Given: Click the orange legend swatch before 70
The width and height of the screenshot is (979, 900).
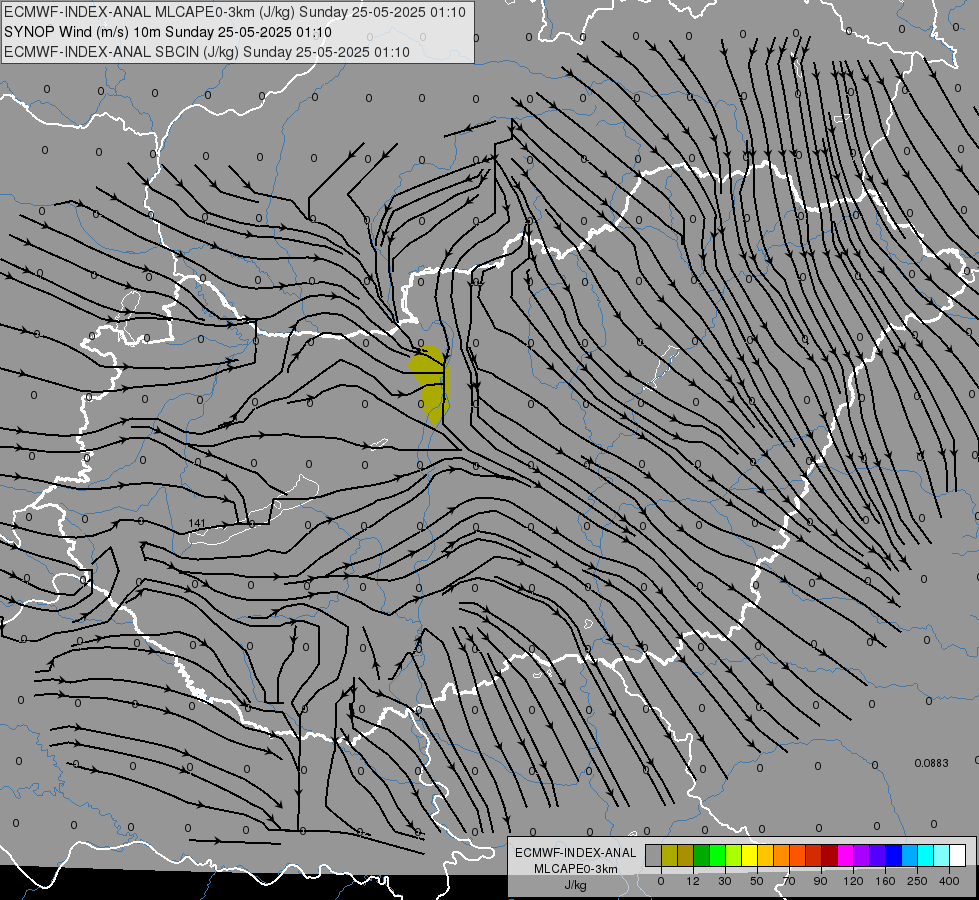Looking at the screenshot, I should coord(782,855).
